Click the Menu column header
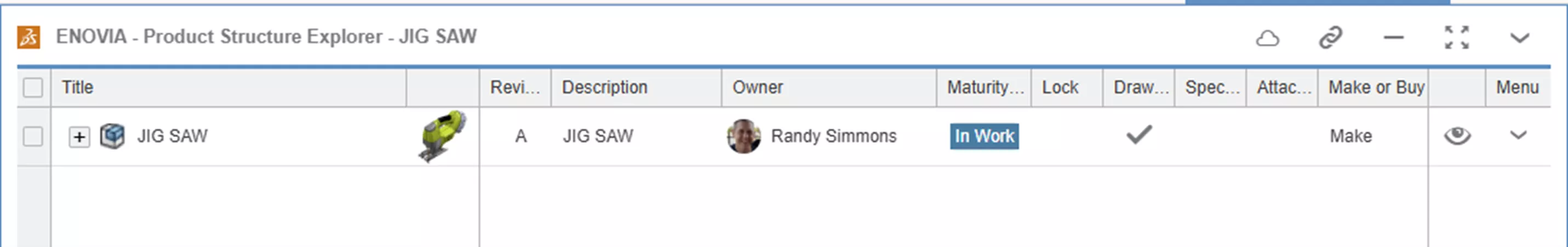1568x247 pixels. click(1517, 88)
